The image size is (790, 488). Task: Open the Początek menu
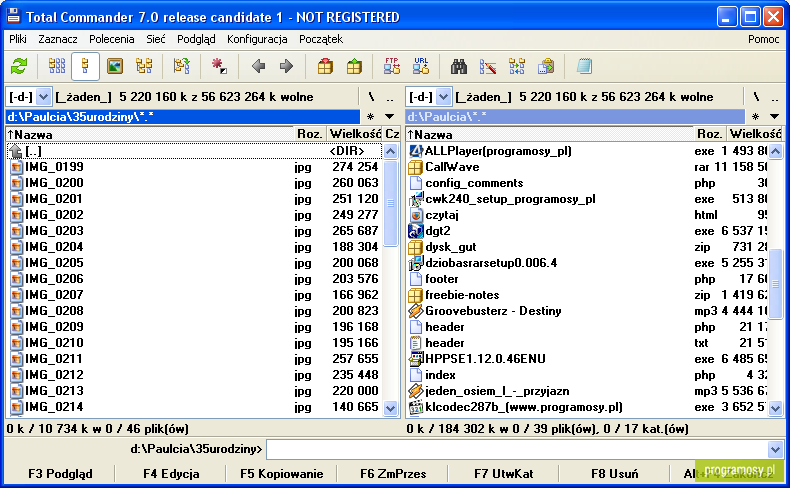click(321, 39)
